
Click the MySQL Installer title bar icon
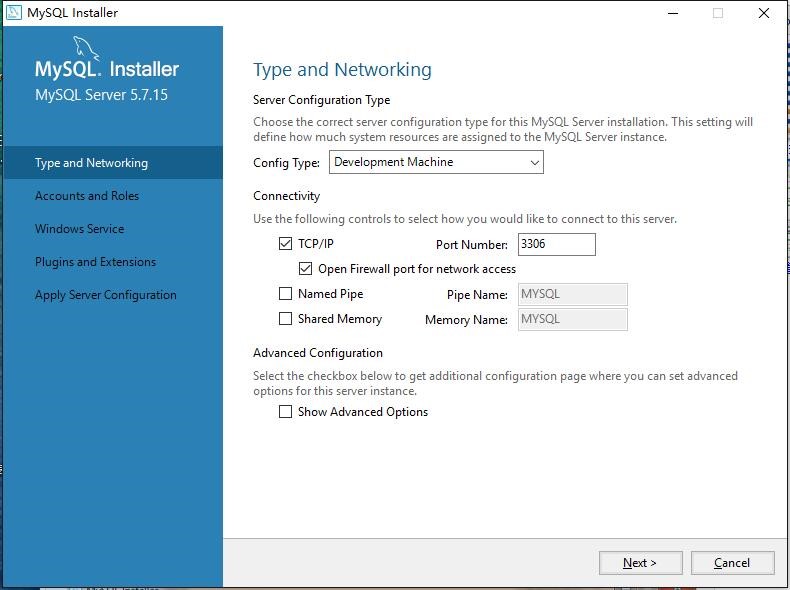[x=14, y=13]
